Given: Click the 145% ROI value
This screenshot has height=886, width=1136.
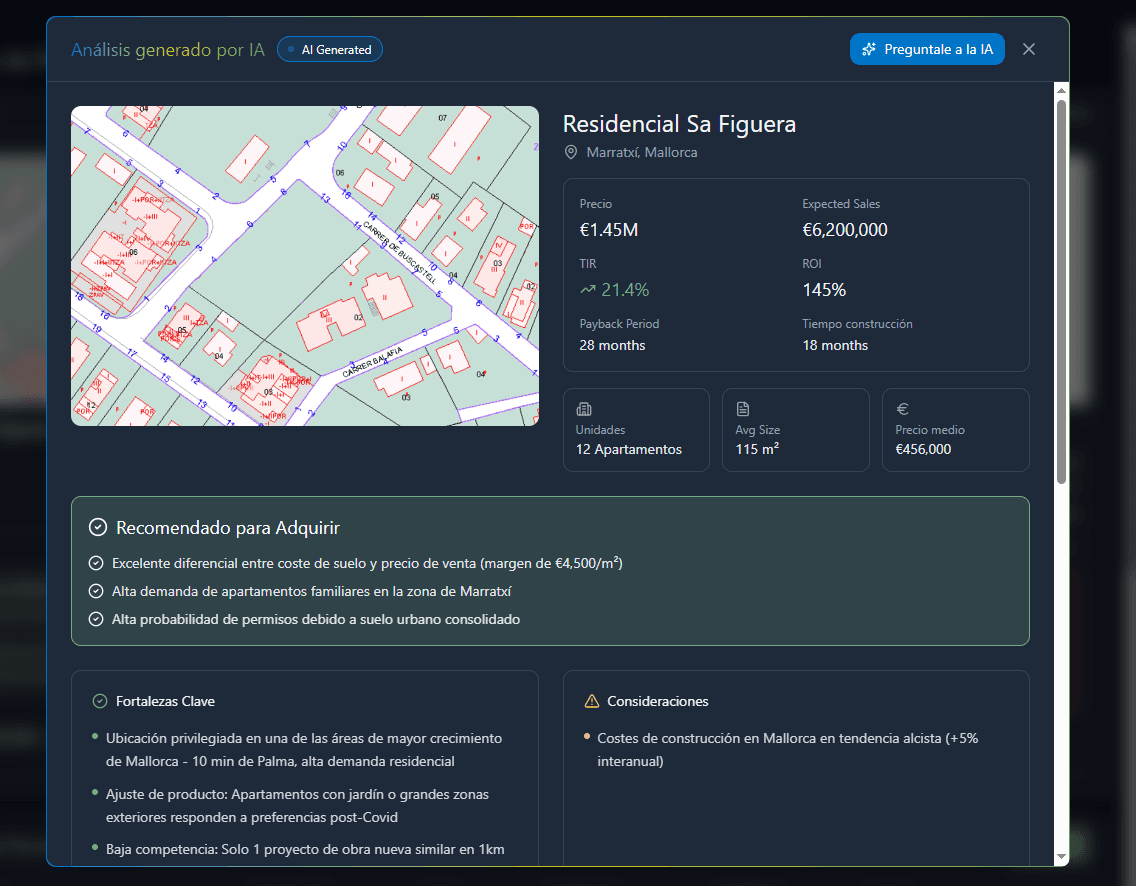Looking at the screenshot, I should [824, 290].
